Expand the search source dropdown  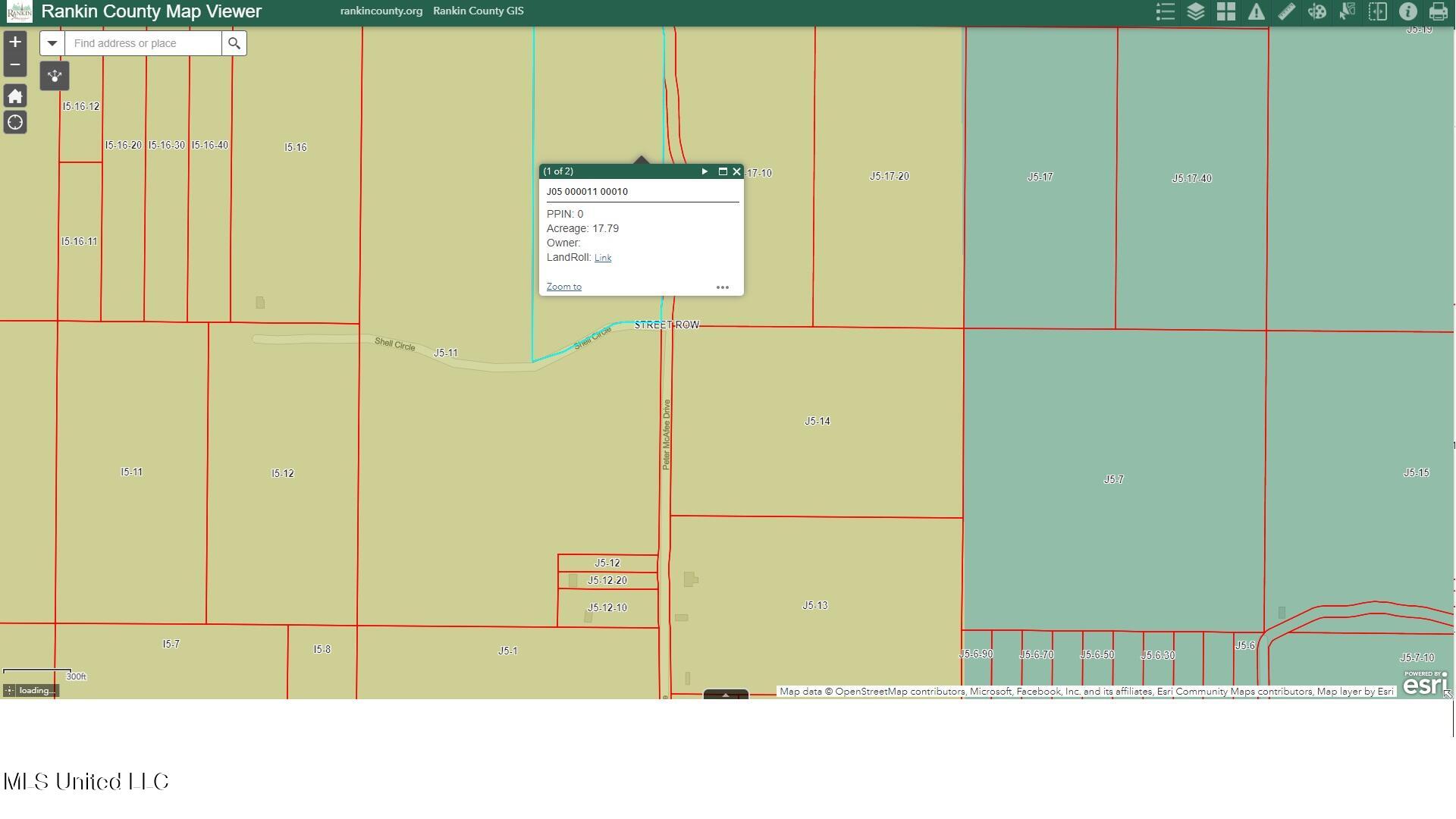click(x=52, y=43)
